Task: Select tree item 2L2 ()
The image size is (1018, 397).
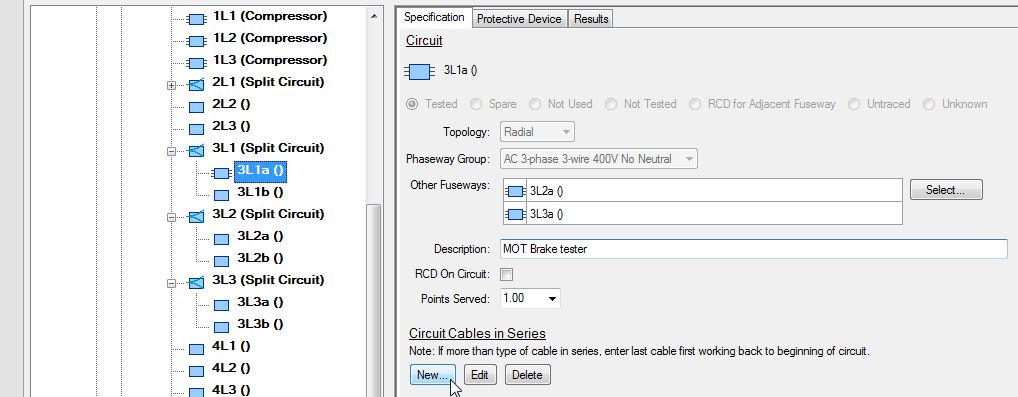Action: [231, 104]
